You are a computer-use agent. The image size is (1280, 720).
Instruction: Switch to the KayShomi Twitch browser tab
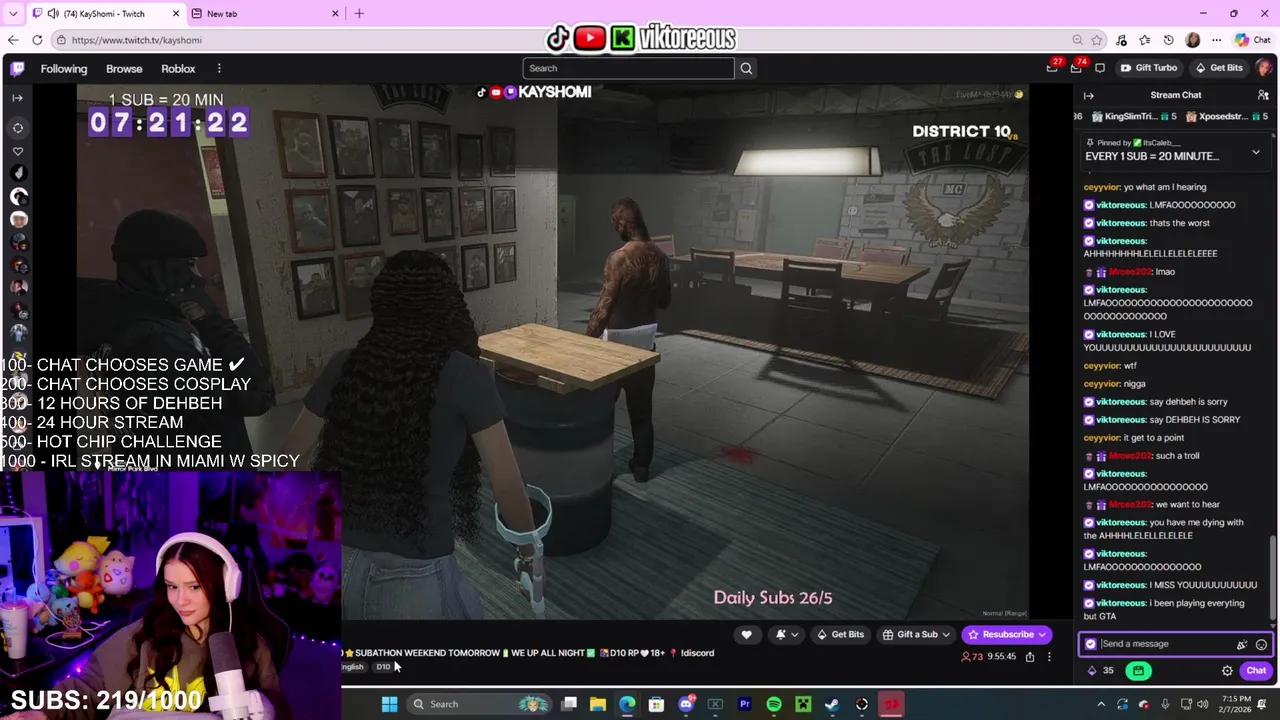point(105,14)
